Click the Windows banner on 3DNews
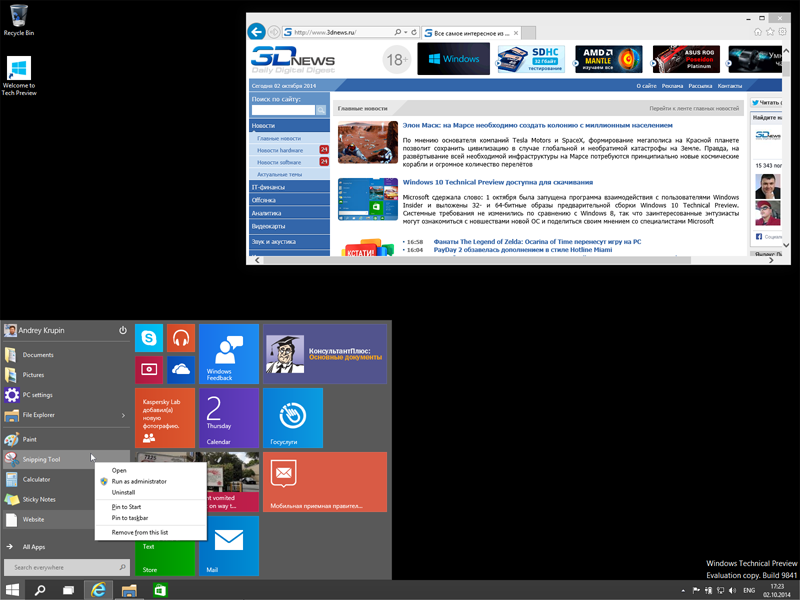The width and height of the screenshot is (800, 600). [x=453, y=59]
